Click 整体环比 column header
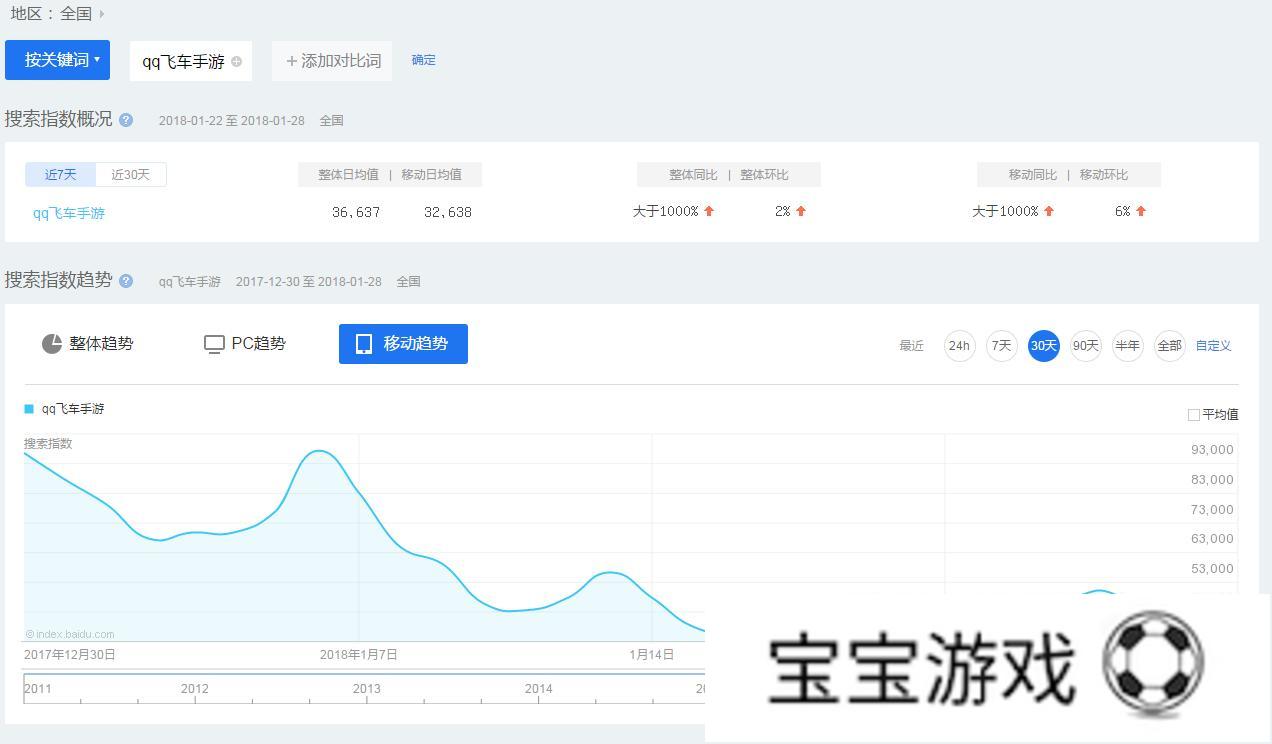 (x=764, y=175)
